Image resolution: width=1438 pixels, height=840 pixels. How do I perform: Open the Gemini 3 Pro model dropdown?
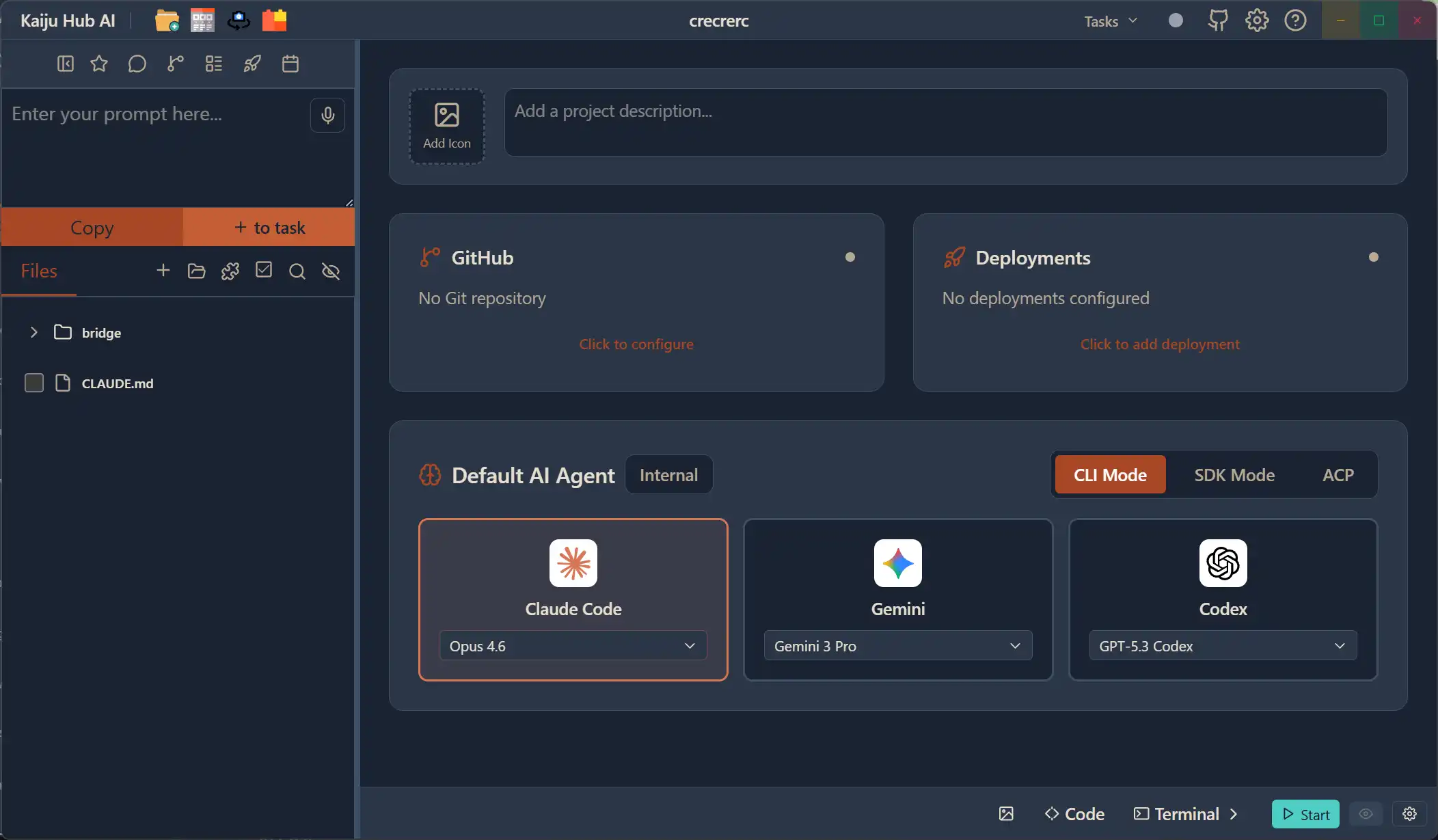(898, 646)
